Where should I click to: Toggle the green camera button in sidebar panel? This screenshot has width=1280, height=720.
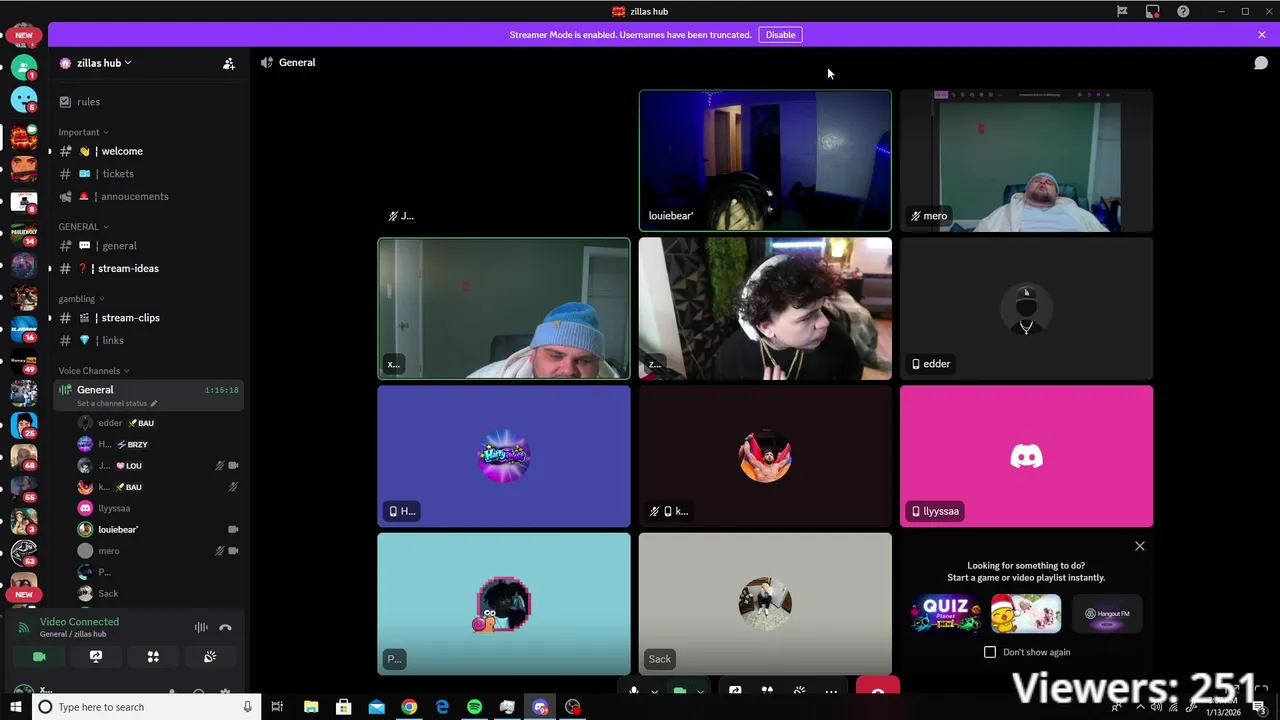pos(39,657)
